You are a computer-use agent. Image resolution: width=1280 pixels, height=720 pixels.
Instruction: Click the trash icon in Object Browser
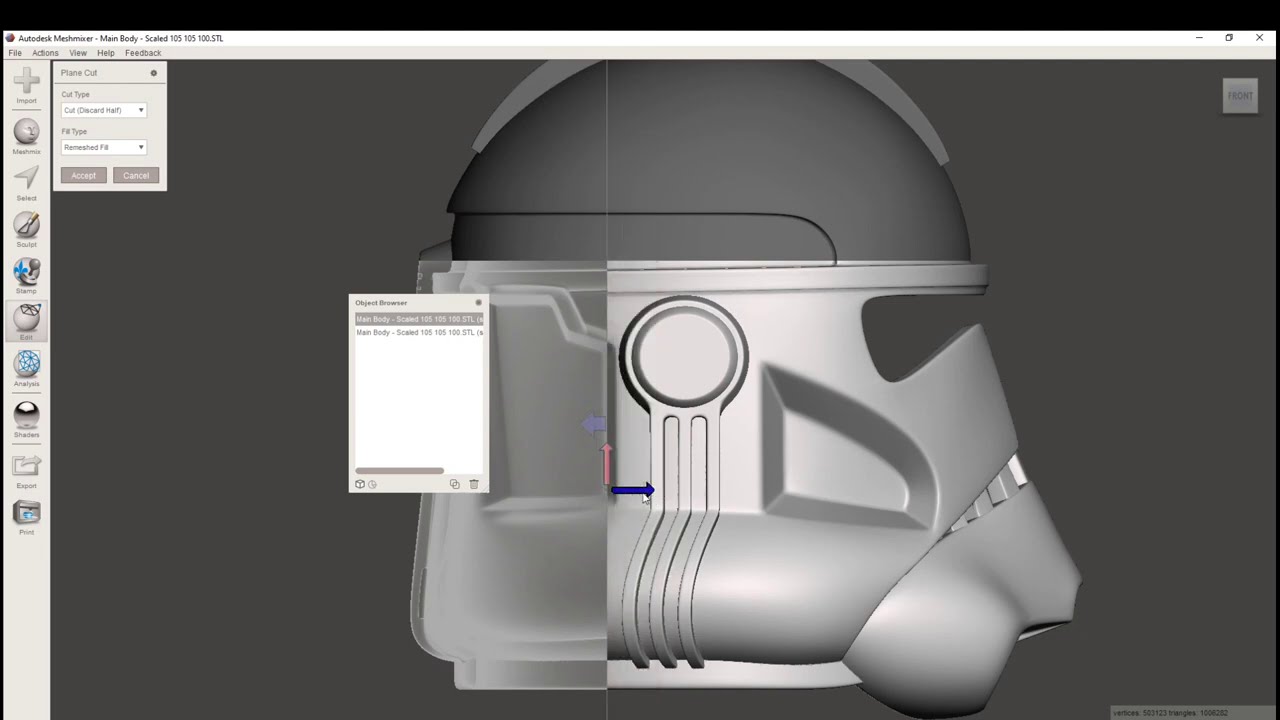[x=474, y=484]
